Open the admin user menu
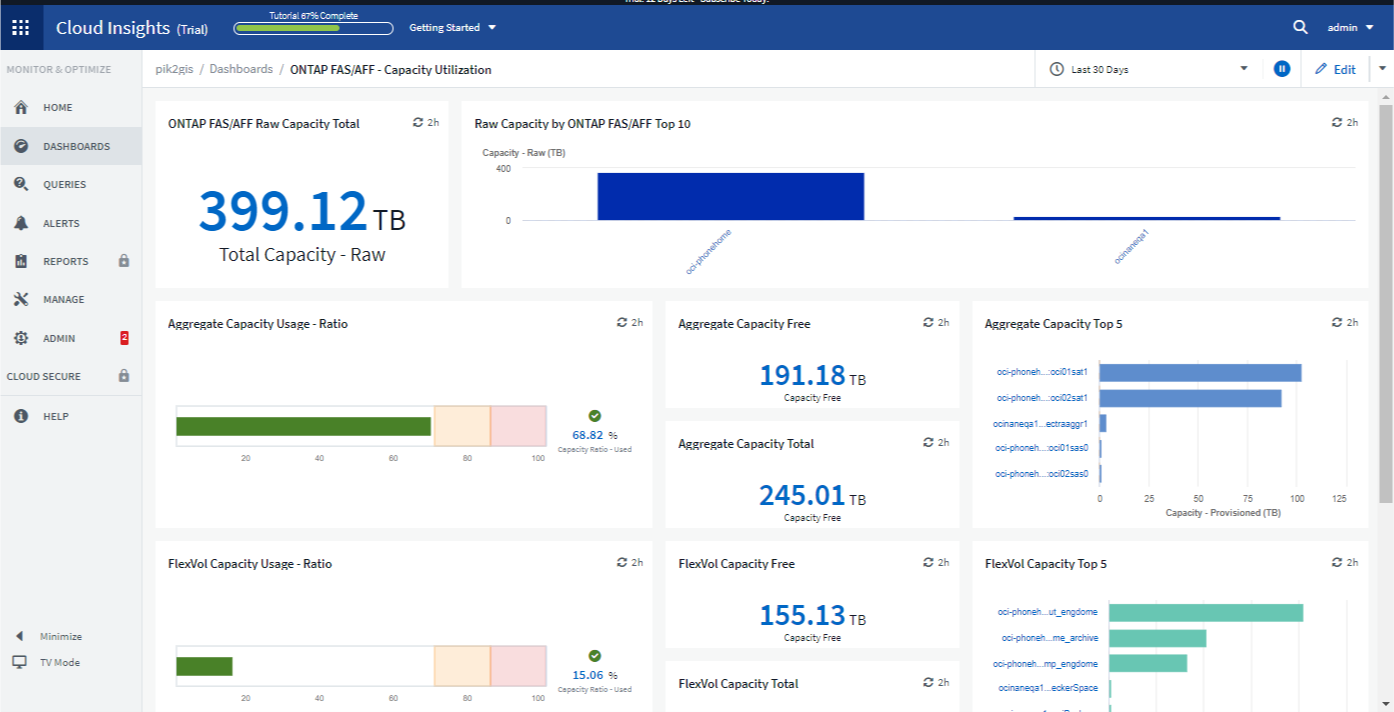 (1348, 28)
